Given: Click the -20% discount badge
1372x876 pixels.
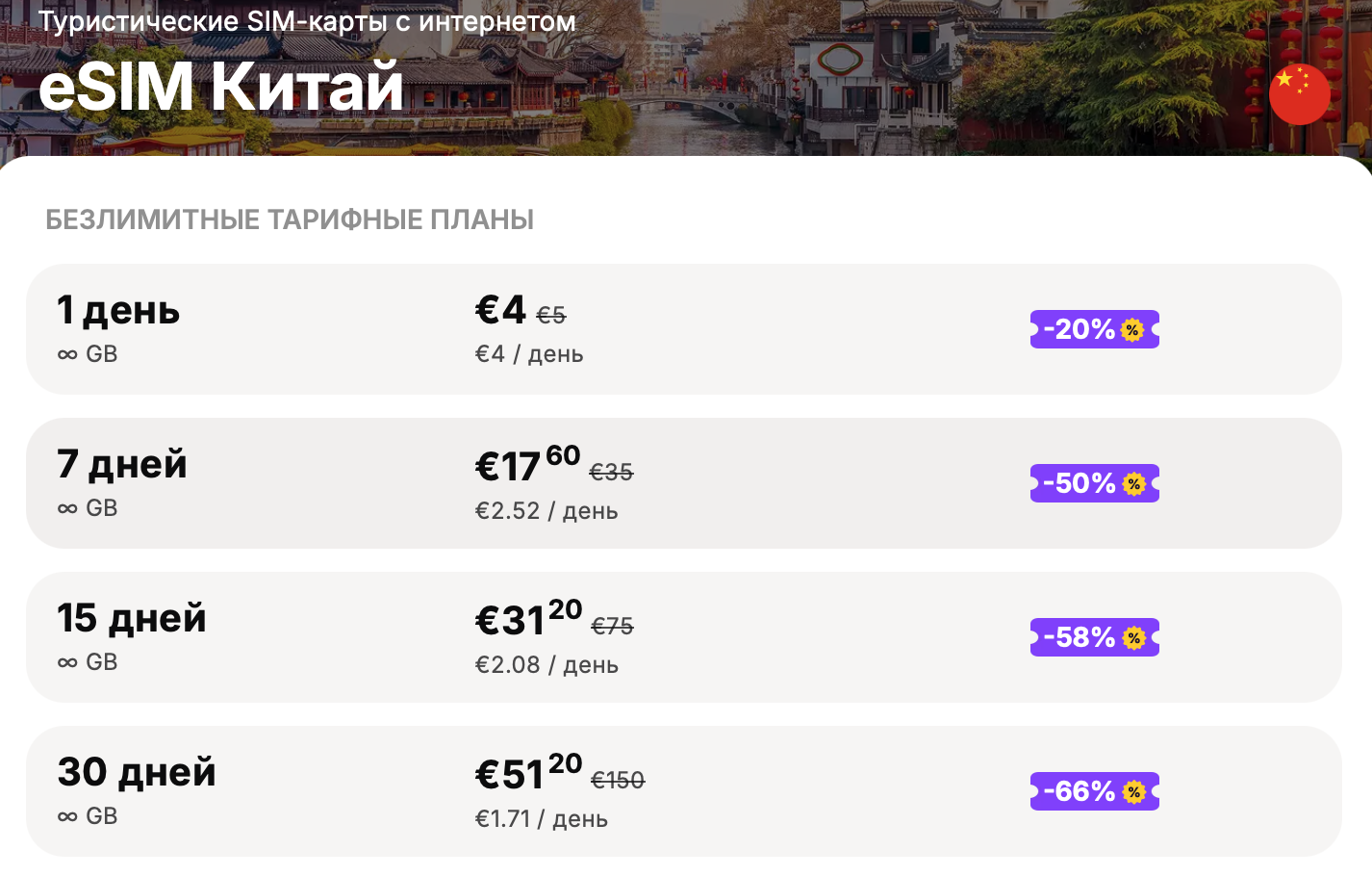Looking at the screenshot, I should (1094, 329).
